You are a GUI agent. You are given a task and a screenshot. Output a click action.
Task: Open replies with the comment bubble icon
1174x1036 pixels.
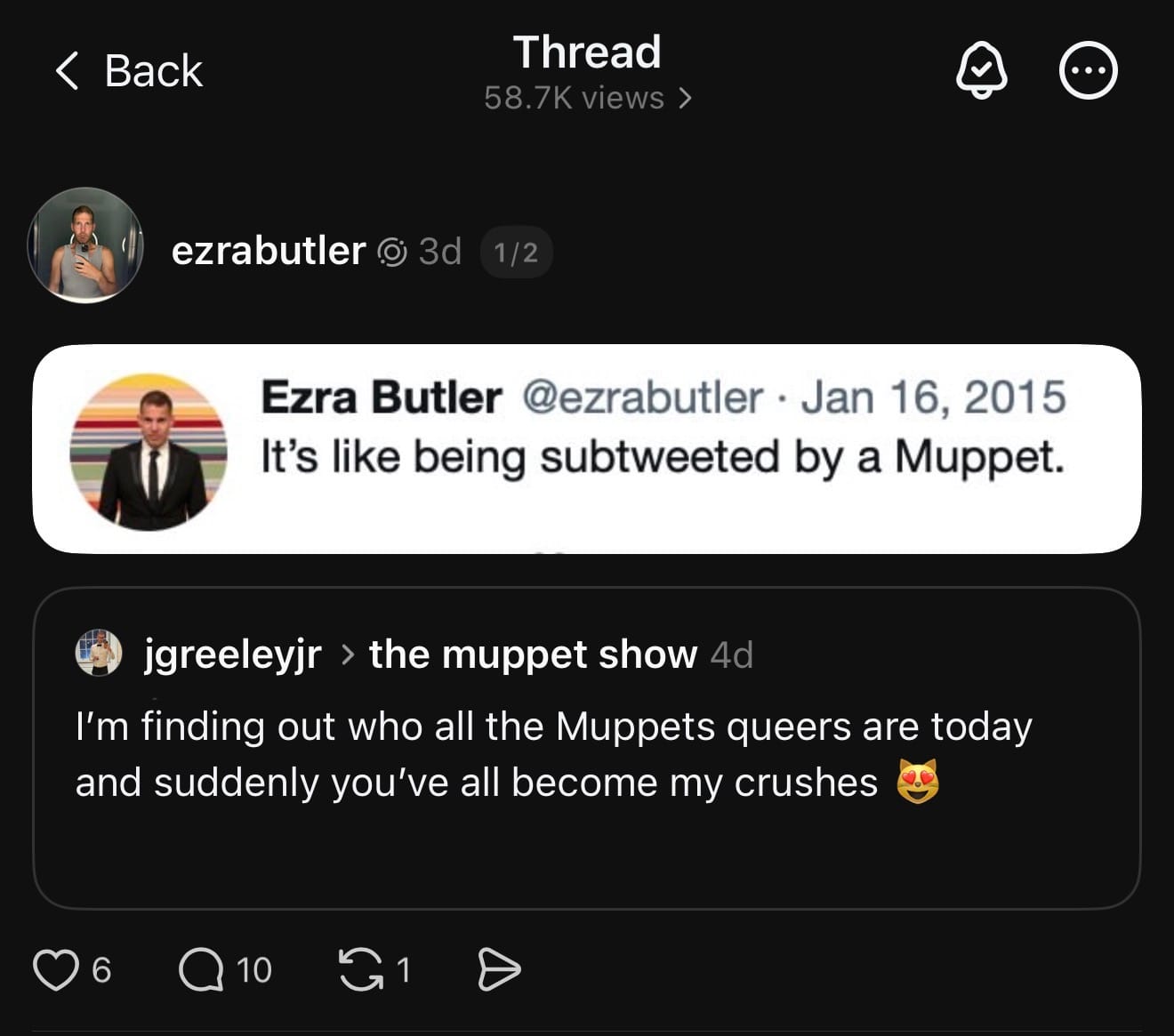point(201,969)
